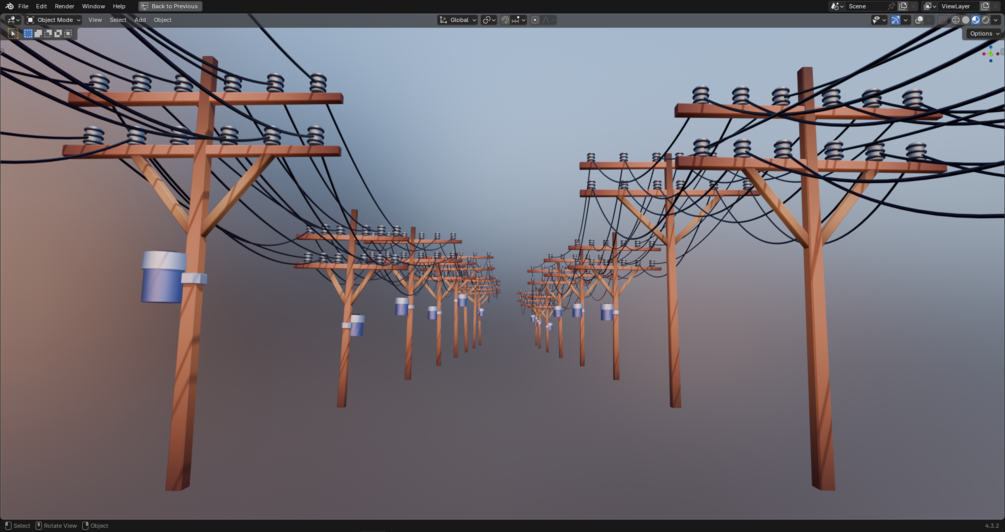Open the Scene browse datablock dropdown
The image size is (1005, 532).
click(x=837, y=6)
